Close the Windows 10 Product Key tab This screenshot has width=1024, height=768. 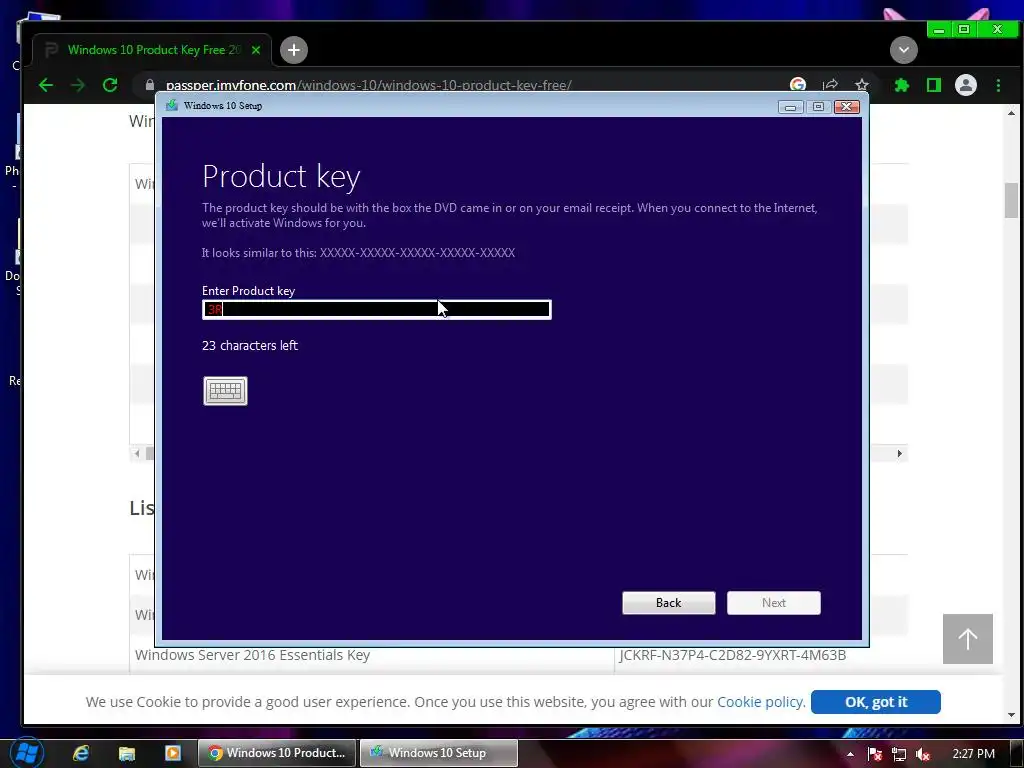pyautogui.click(x=256, y=50)
